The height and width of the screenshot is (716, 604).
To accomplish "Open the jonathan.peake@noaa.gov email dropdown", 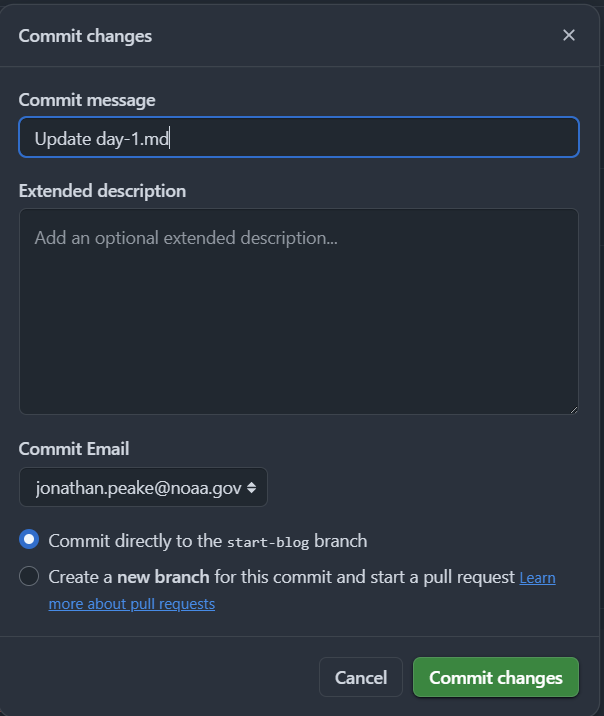I will pyautogui.click(x=143, y=487).
